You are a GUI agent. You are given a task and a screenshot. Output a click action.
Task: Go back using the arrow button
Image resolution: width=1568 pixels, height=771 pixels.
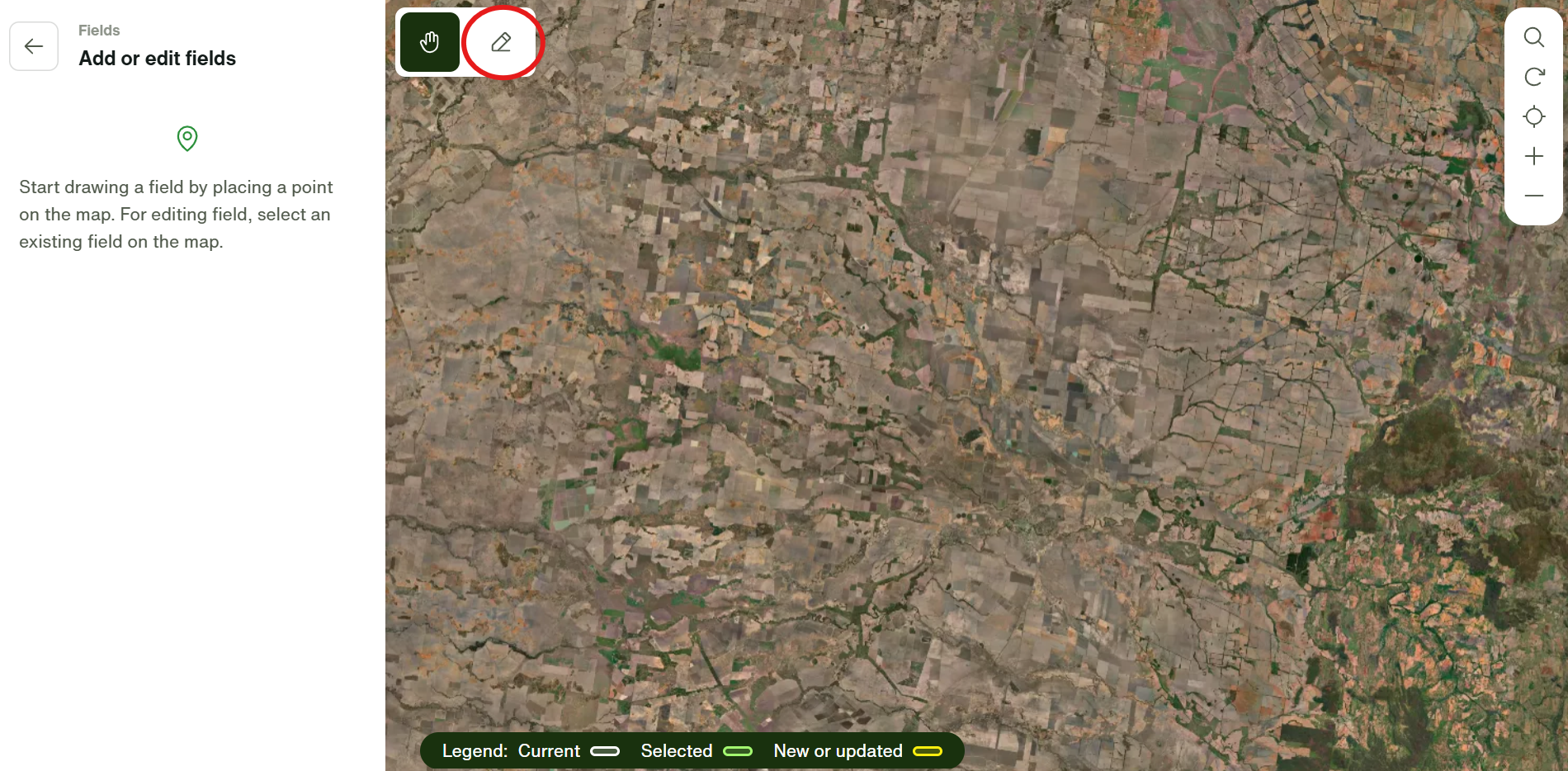point(34,46)
